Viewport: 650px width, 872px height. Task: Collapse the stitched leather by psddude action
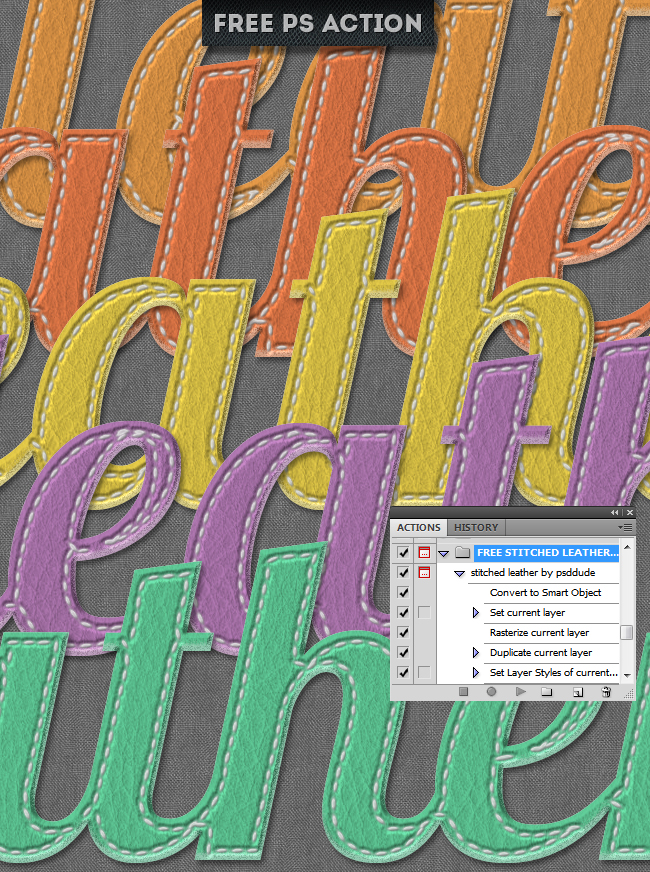tap(459, 573)
